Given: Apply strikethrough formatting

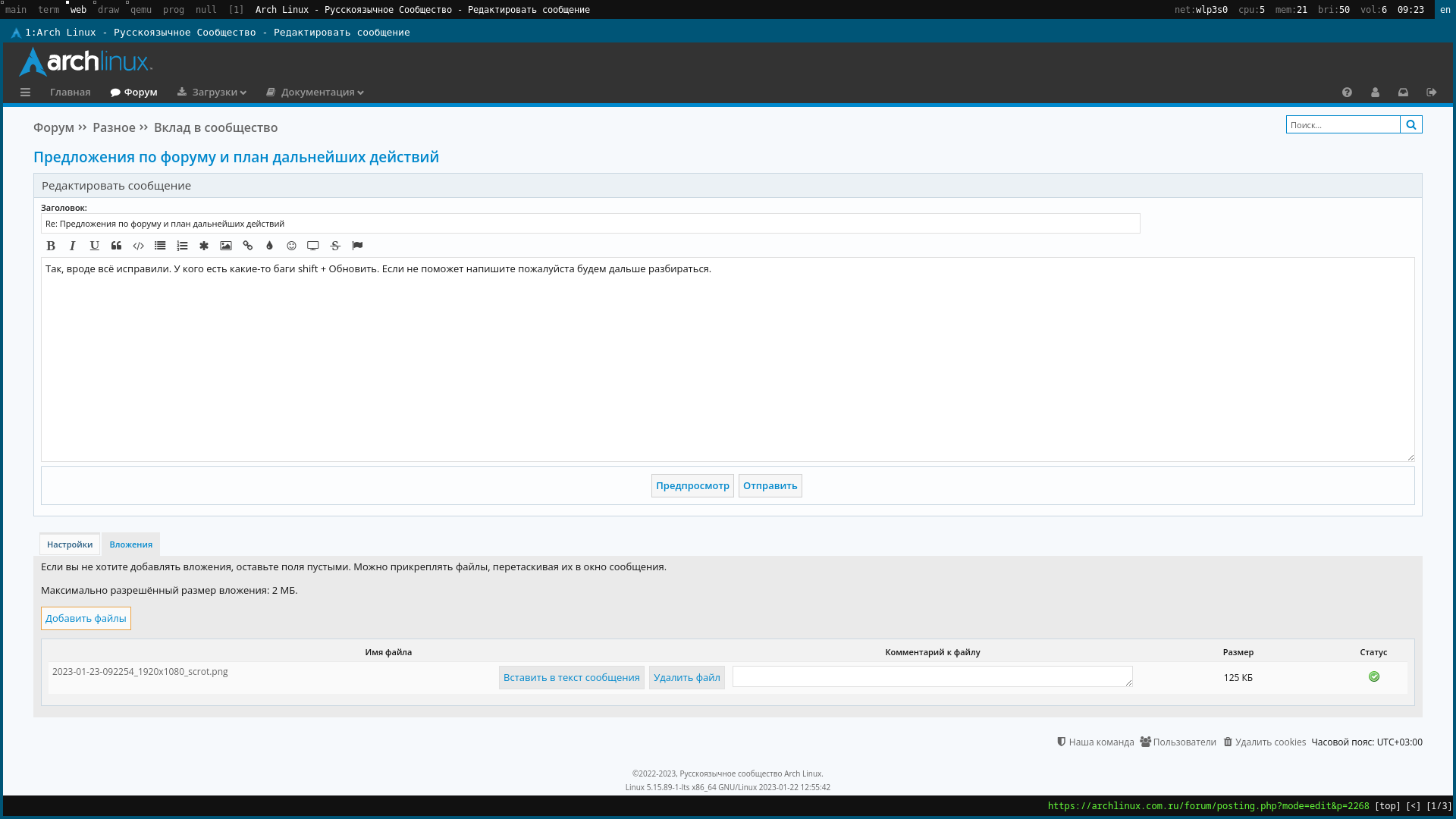Looking at the screenshot, I should [335, 246].
